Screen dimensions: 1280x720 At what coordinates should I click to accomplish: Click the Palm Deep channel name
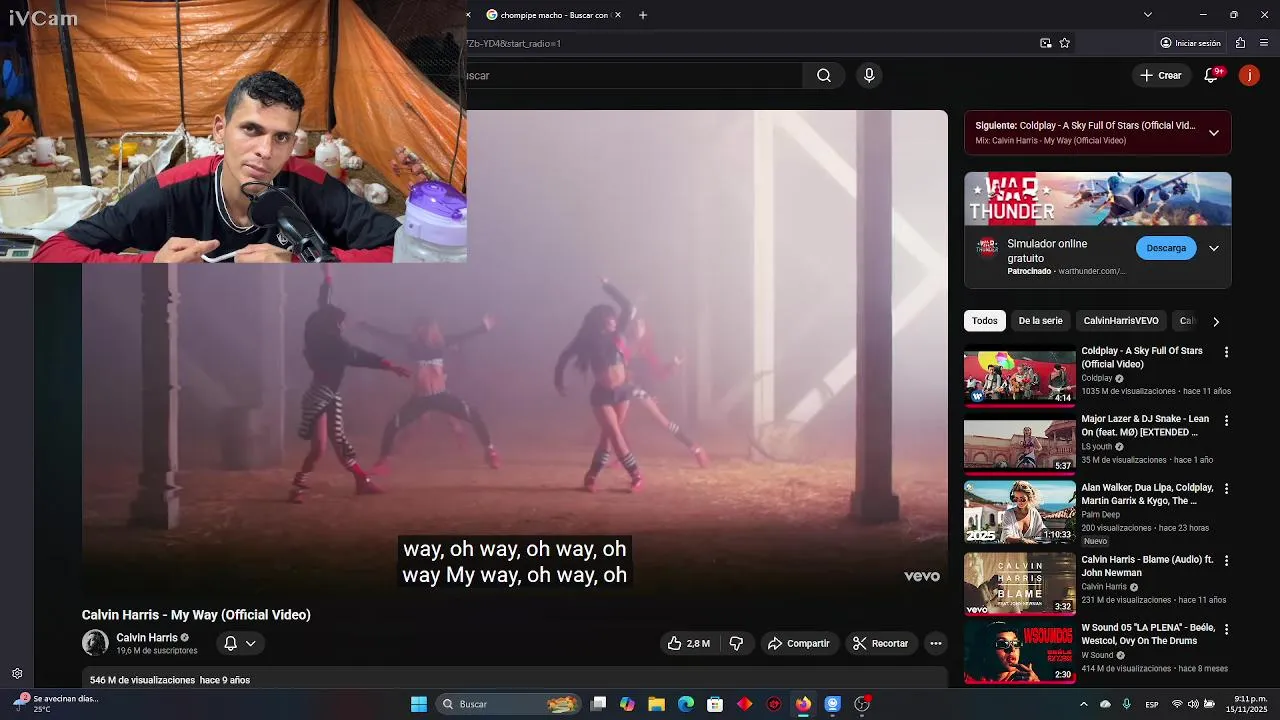tap(1101, 515)
